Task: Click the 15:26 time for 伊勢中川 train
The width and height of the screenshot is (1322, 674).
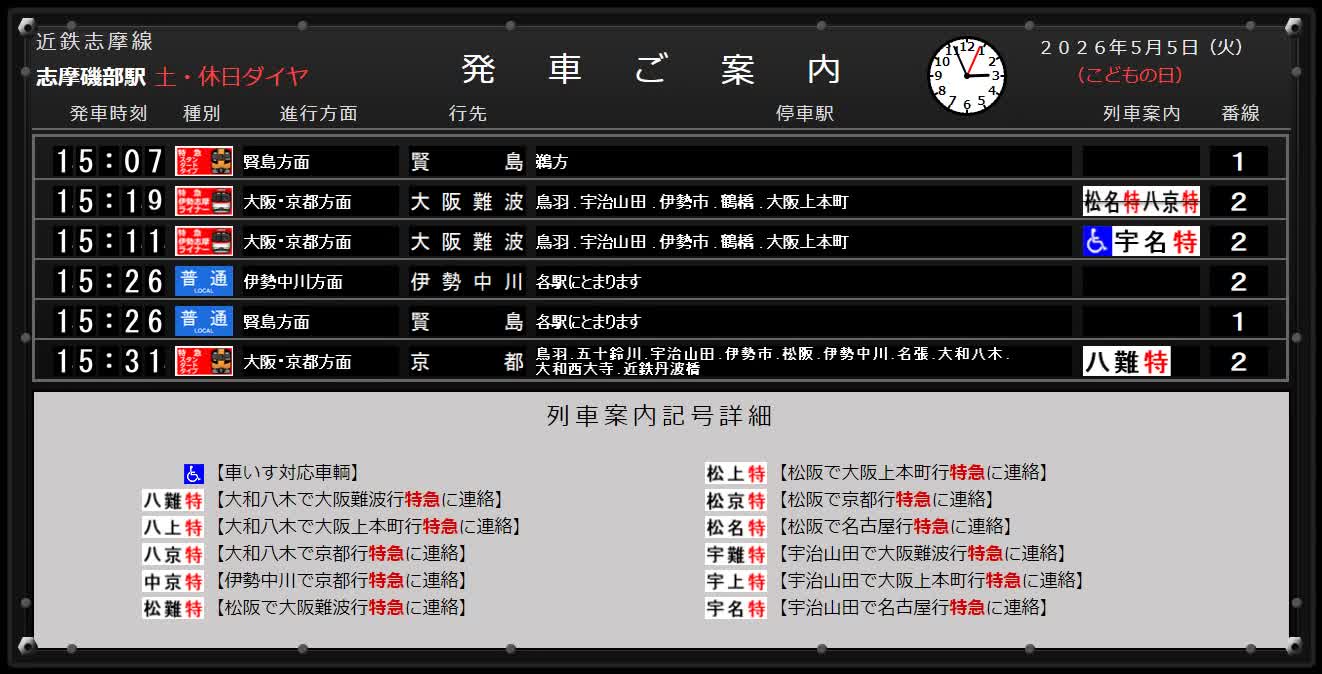Action: point(108,281)
